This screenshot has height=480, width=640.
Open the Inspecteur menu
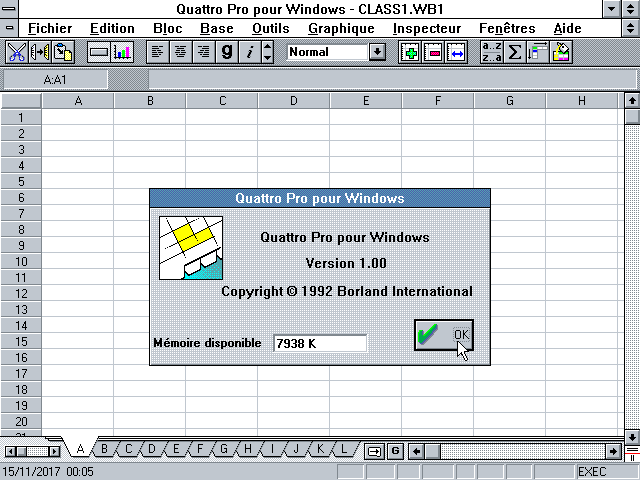click(x=427, y=28)
